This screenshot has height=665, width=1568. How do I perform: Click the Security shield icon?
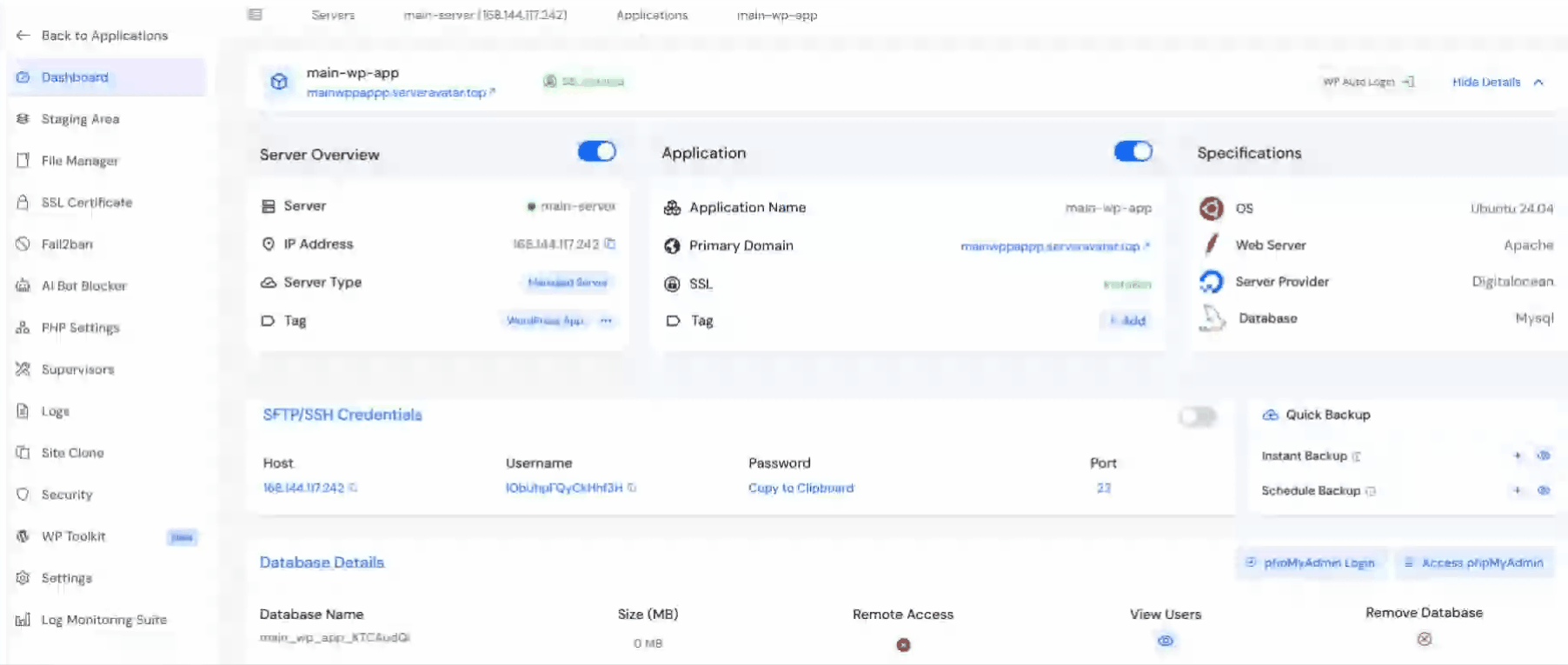pos(23,495)
